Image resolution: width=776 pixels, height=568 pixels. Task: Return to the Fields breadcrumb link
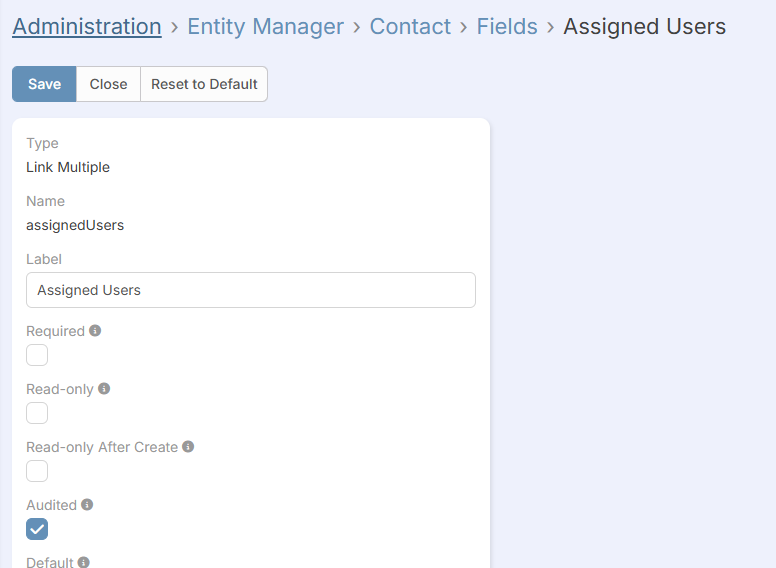507,27
